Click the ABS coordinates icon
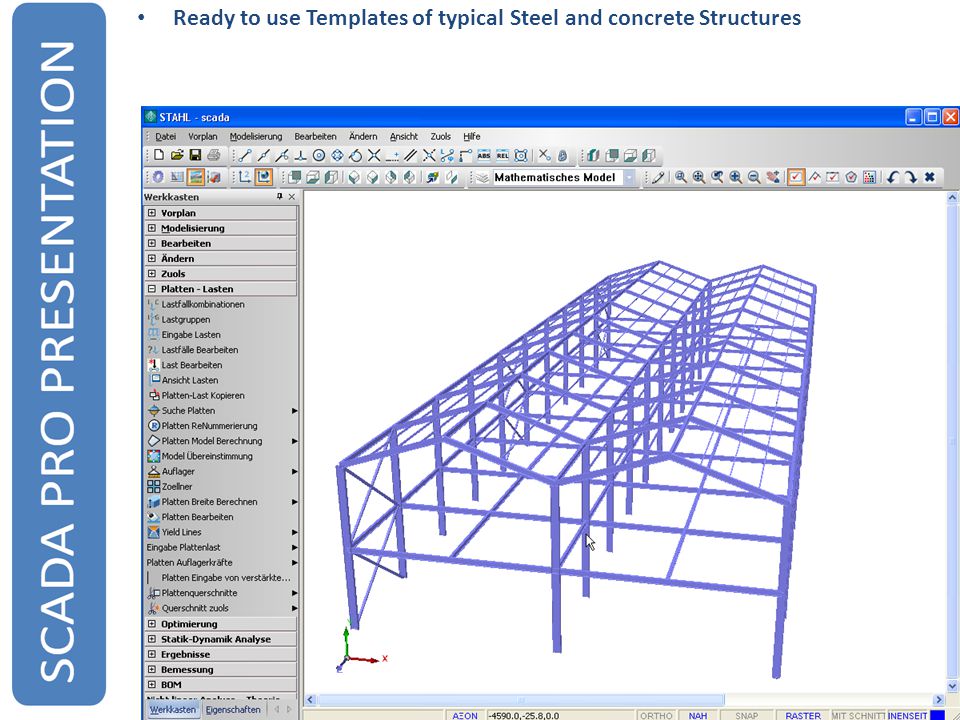960x720 pixels. point(484,156)
